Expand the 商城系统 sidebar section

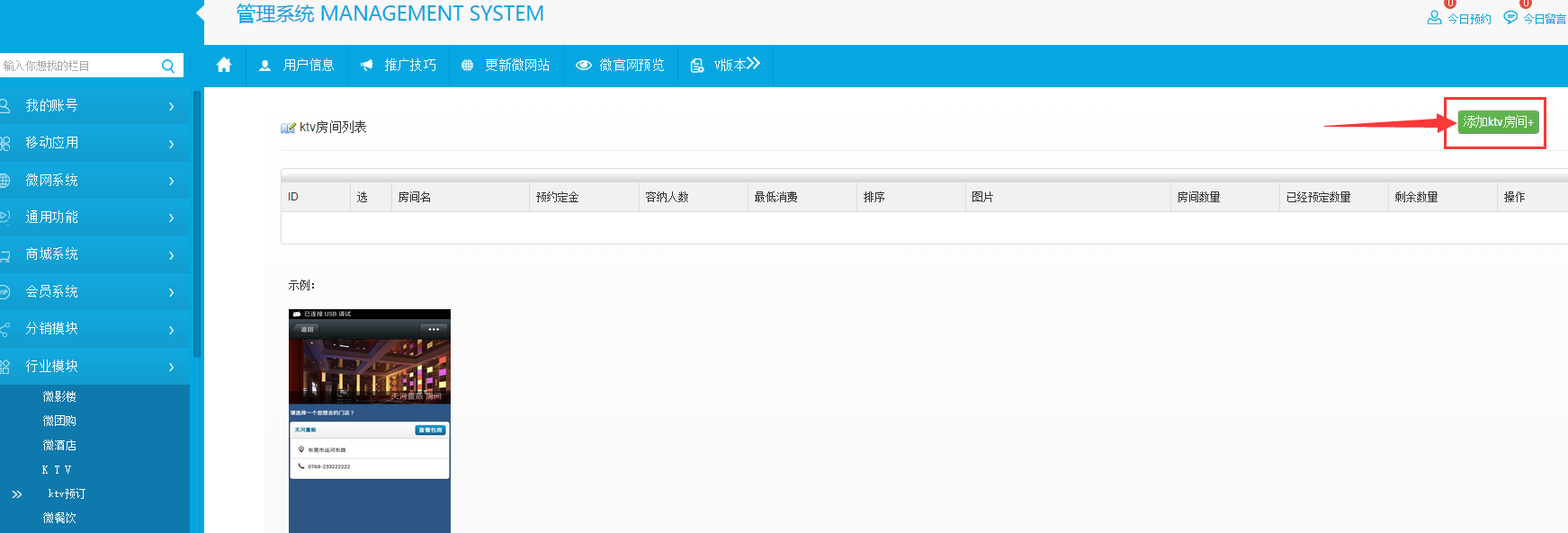(x=90, y=254)
